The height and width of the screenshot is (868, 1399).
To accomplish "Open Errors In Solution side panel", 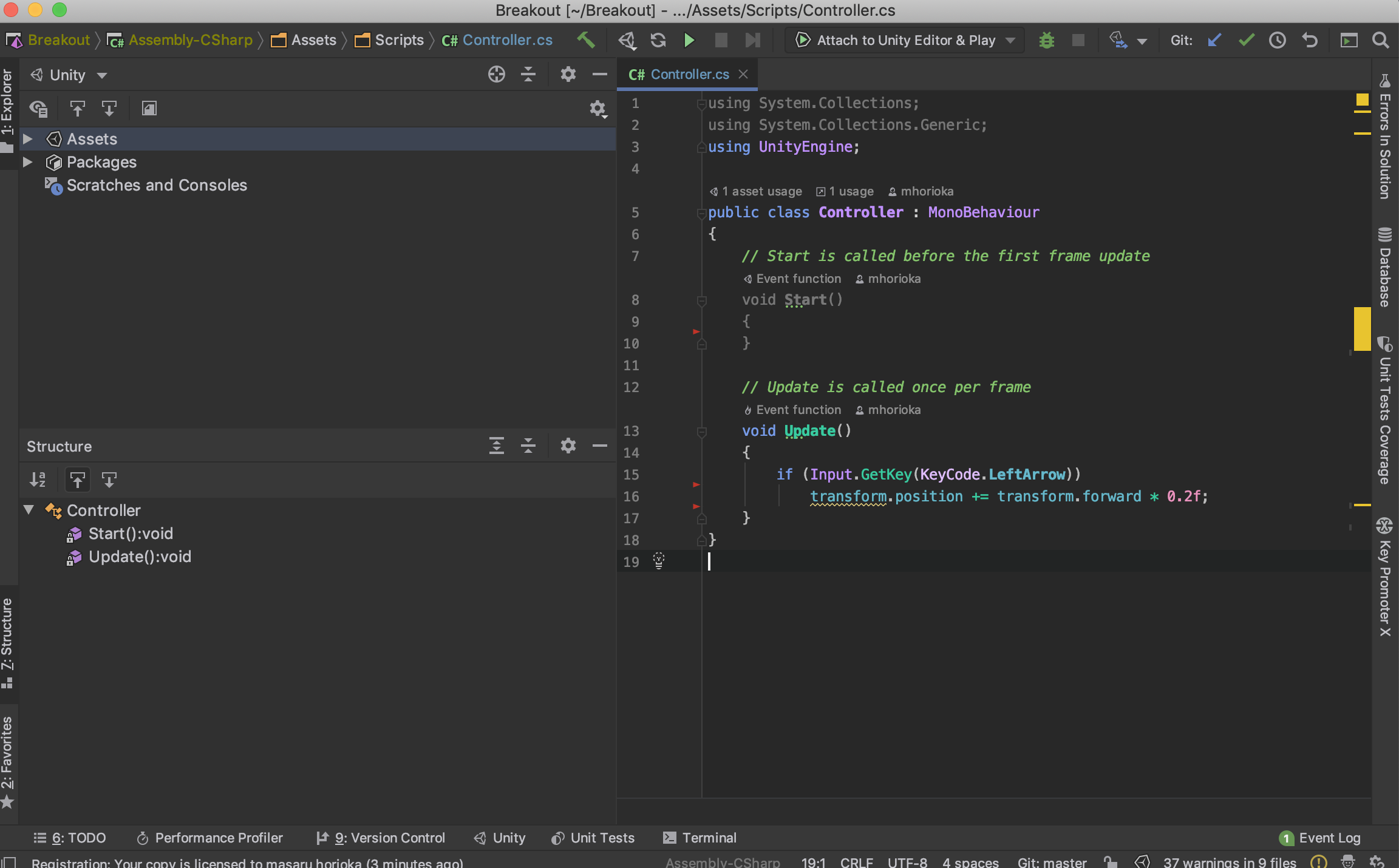I will click(x=1385, y=137).
